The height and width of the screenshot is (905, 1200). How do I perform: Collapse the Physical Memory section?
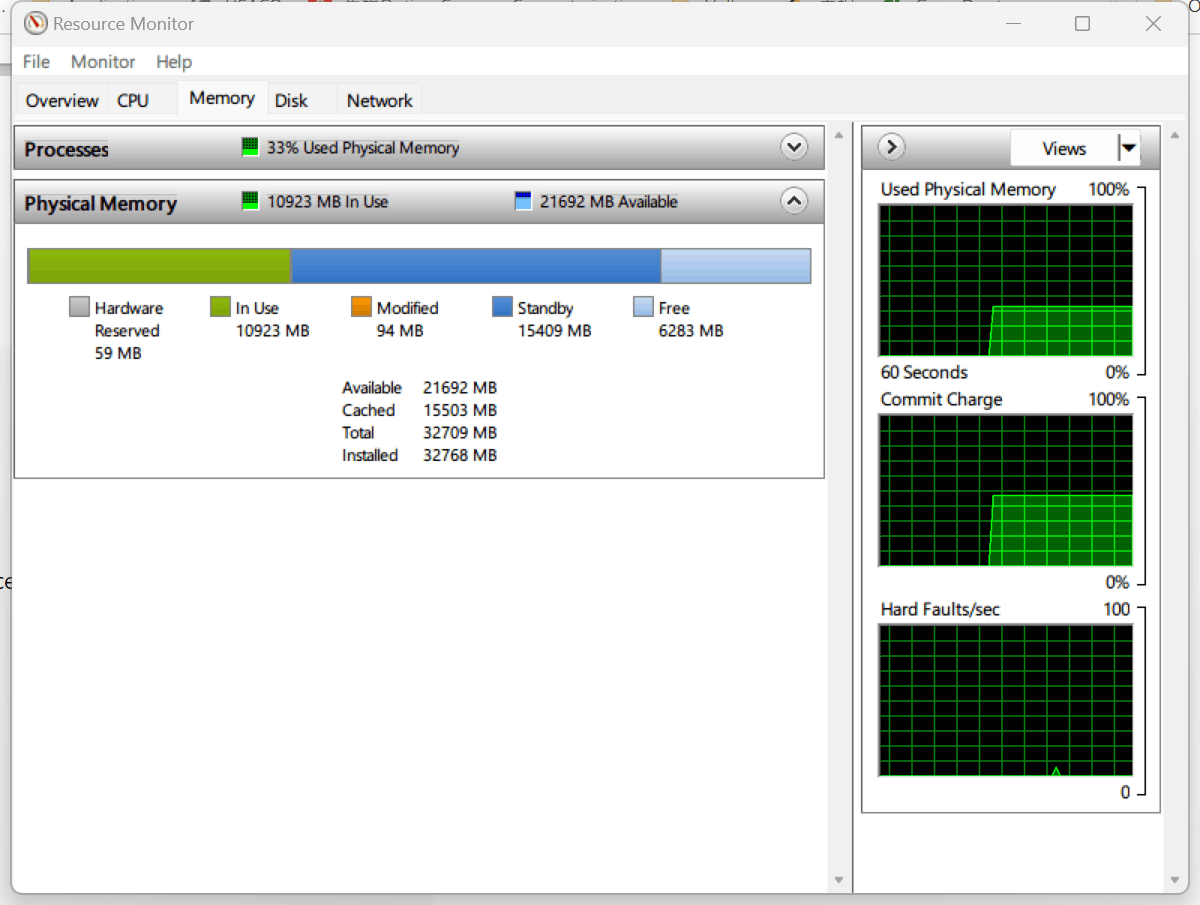point(794,200)
